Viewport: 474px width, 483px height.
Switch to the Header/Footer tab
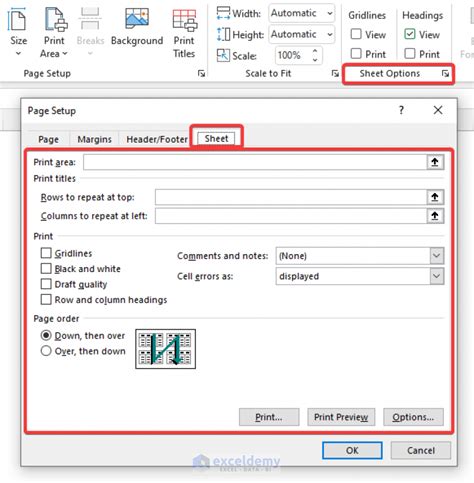click(157, 139)
